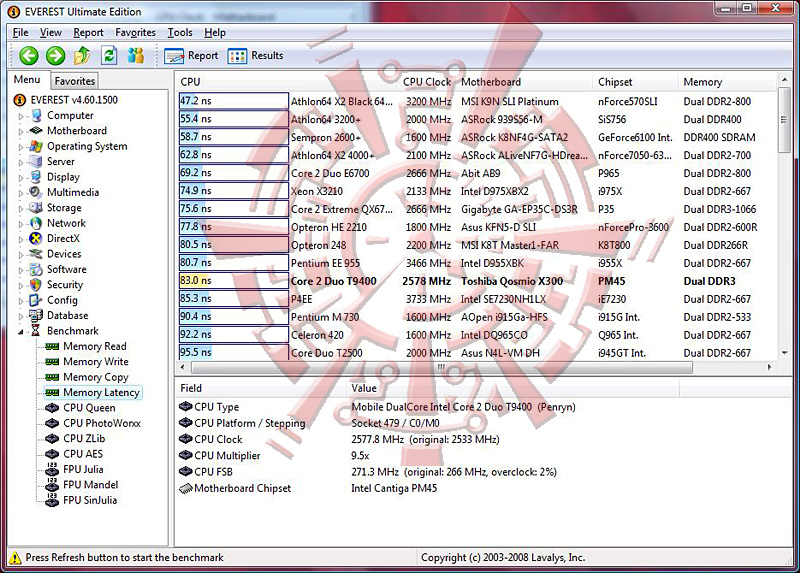Select the Core 2 Duo T9400 row
The width and height of the screenshot is (800, 573).
tap(477, 281)
